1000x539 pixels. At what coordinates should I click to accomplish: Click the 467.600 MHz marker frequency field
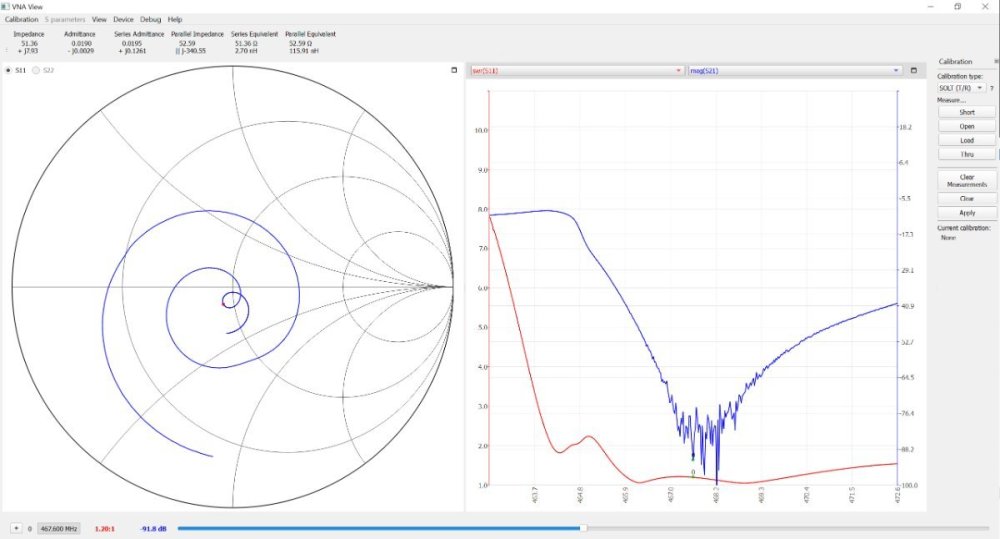point(59,528)
